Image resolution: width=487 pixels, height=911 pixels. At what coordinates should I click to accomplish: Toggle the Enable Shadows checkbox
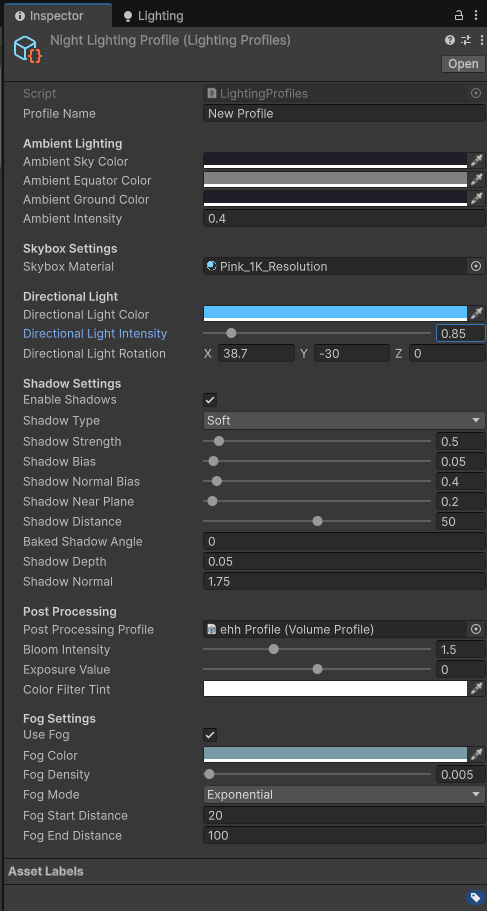point(210,400)
